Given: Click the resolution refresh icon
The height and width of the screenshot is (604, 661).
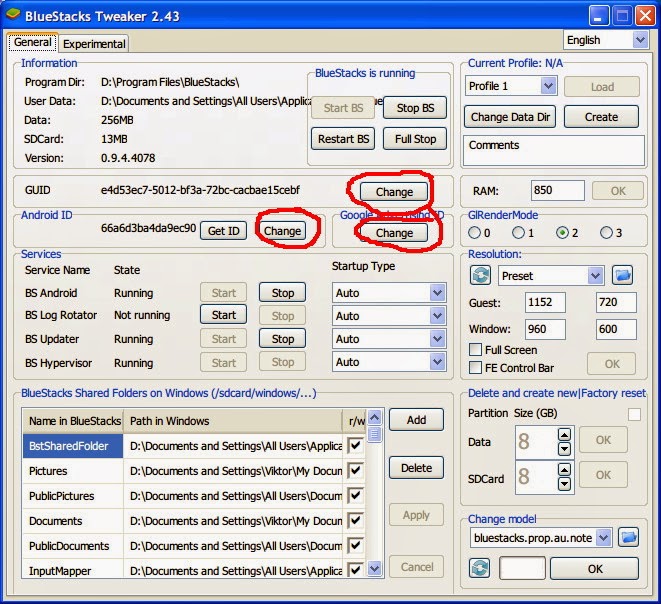Looking at the screenshot, I should tap(480, 276).
